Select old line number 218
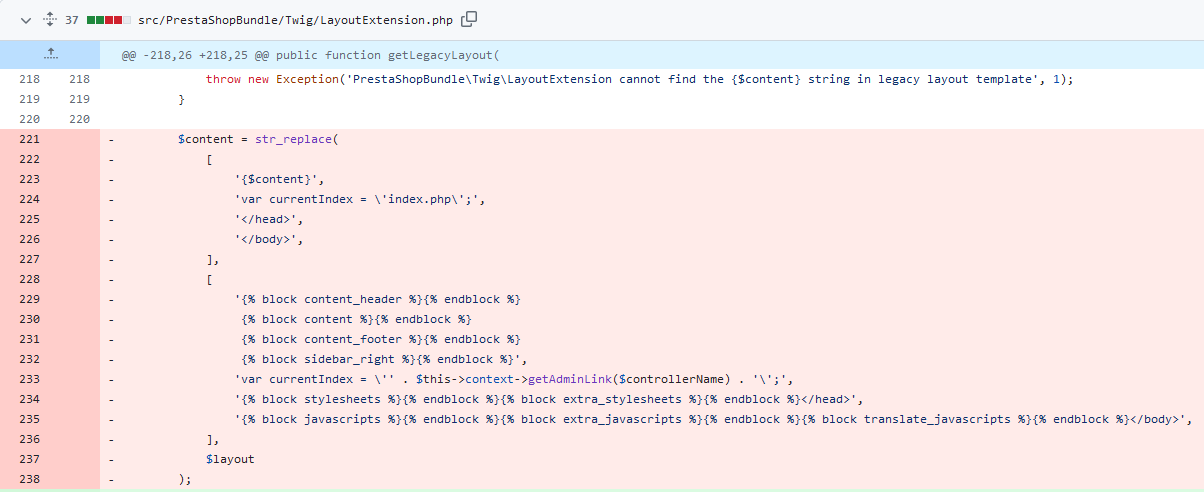Viewport: 1204px width, 492px height. point(29,80)
